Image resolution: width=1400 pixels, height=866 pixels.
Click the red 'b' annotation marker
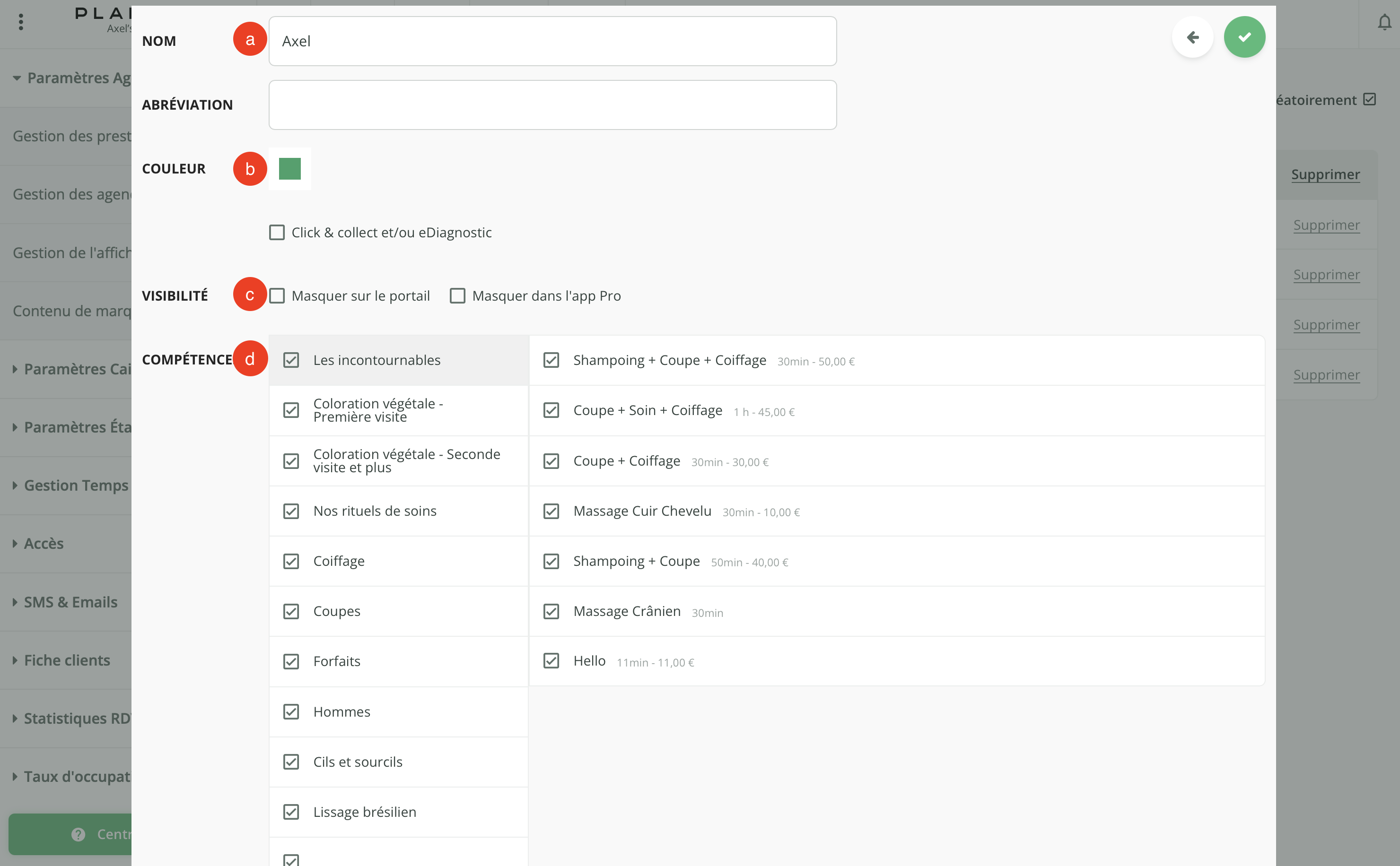pos(250,169)
